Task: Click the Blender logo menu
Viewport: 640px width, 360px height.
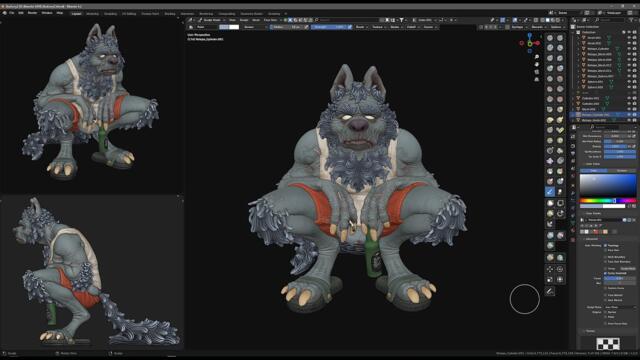Action: click(x=4, y=13)
